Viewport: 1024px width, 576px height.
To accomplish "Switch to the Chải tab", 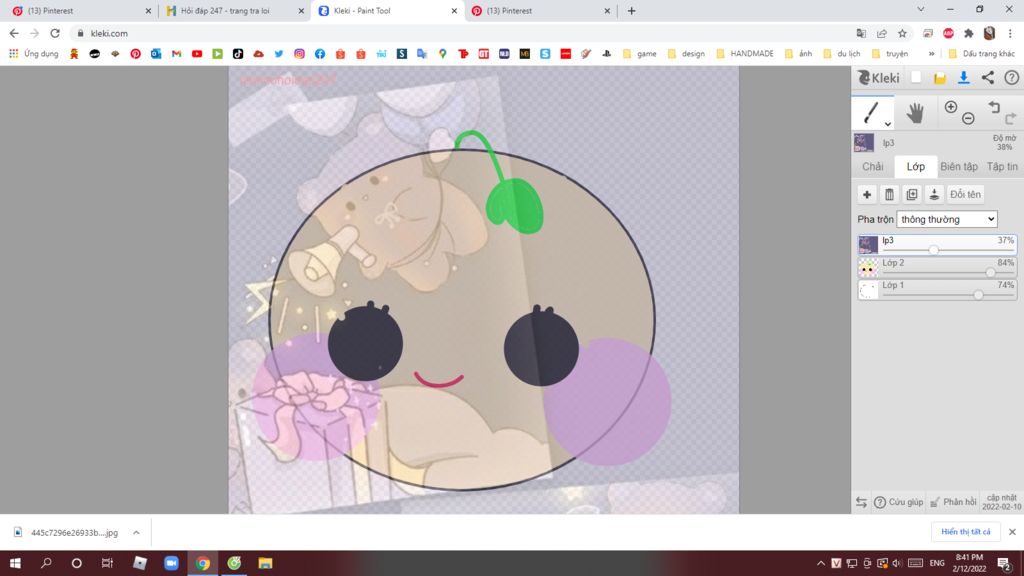I will point(872,167).
